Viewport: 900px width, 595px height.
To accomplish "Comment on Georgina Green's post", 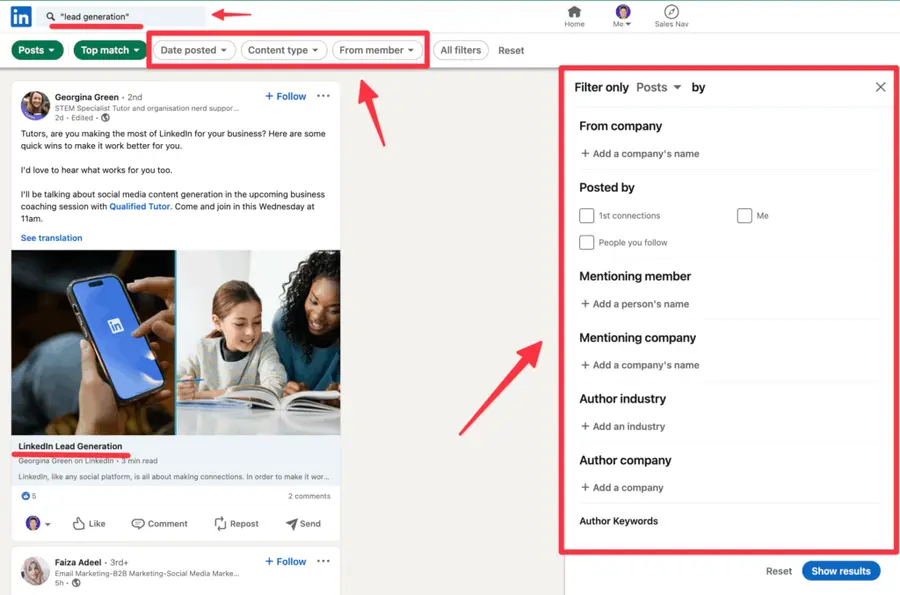I will pos(160,523).
